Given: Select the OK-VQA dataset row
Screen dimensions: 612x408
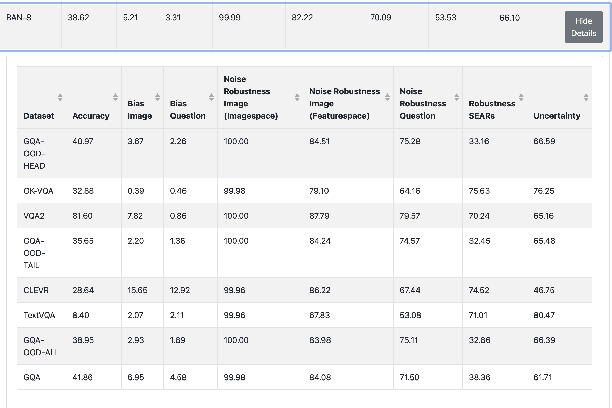Looking at the screenshot, I should coord(38,190).
